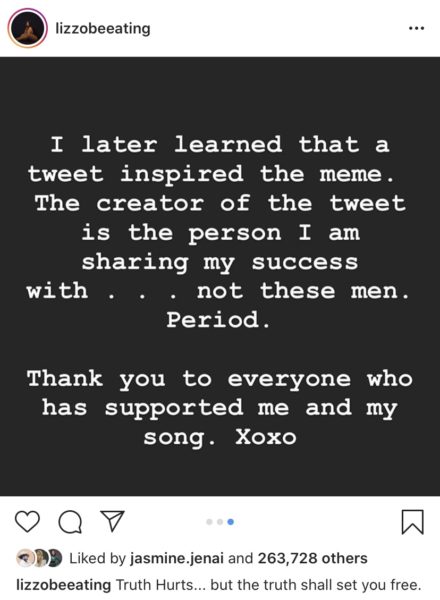
Task: Open comments with the speech bubble icon
Action: click(70, 522)
